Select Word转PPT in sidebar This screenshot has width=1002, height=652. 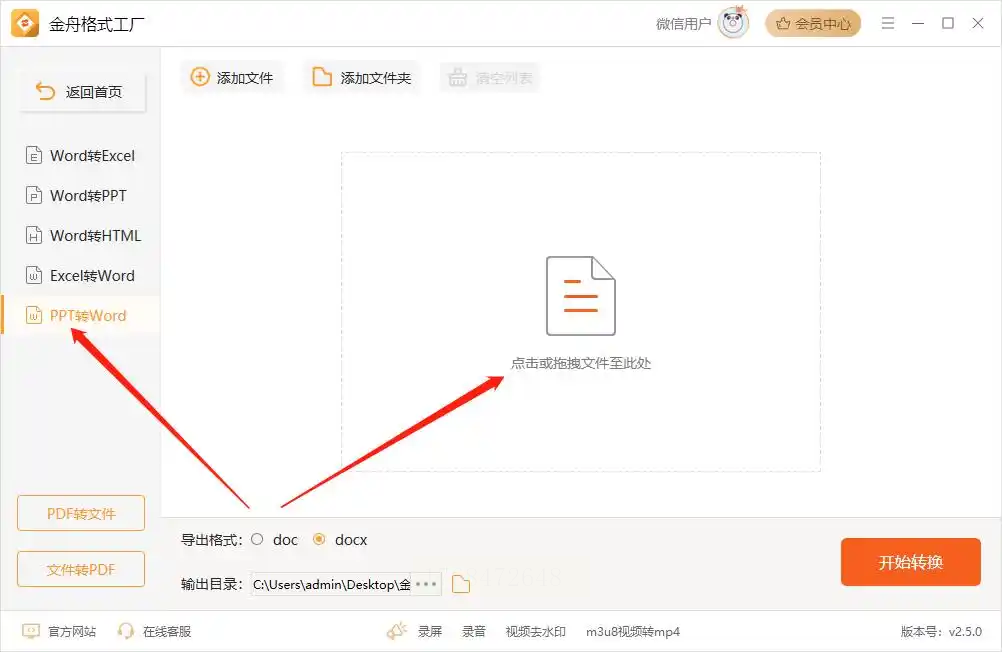81,196
